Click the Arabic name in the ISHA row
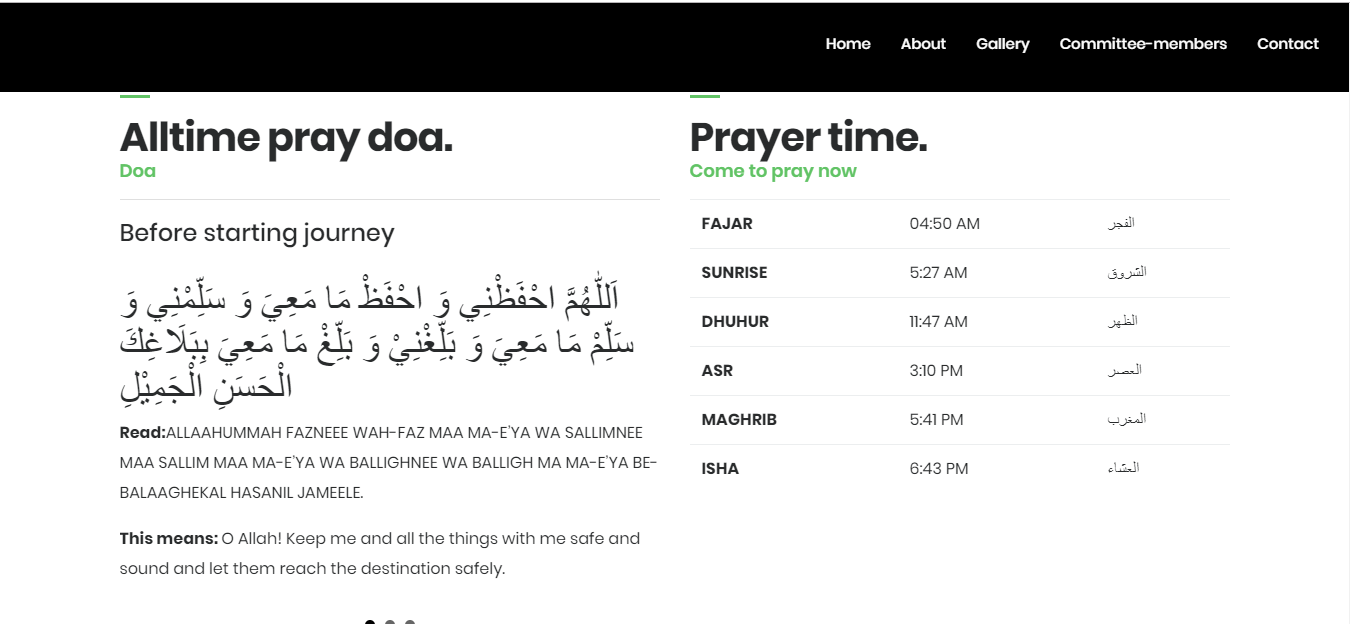 point(1123,468)
